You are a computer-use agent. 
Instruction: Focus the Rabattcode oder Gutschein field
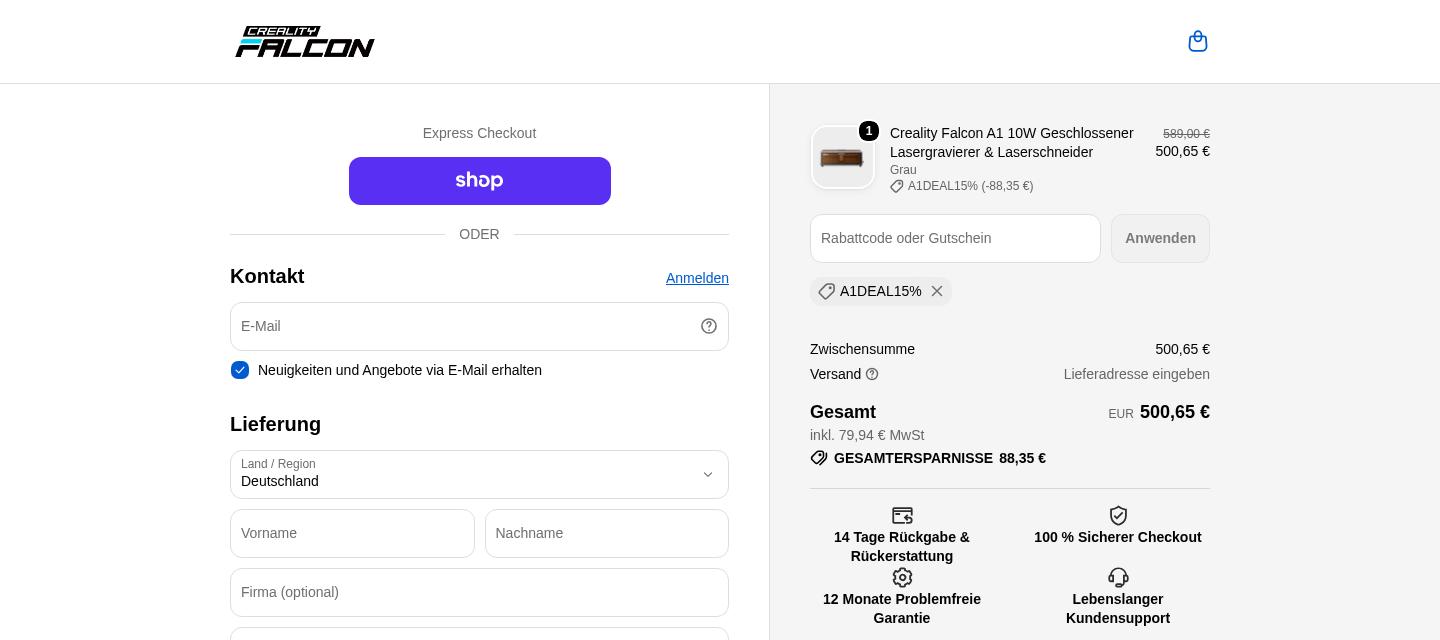coord(955,238)
